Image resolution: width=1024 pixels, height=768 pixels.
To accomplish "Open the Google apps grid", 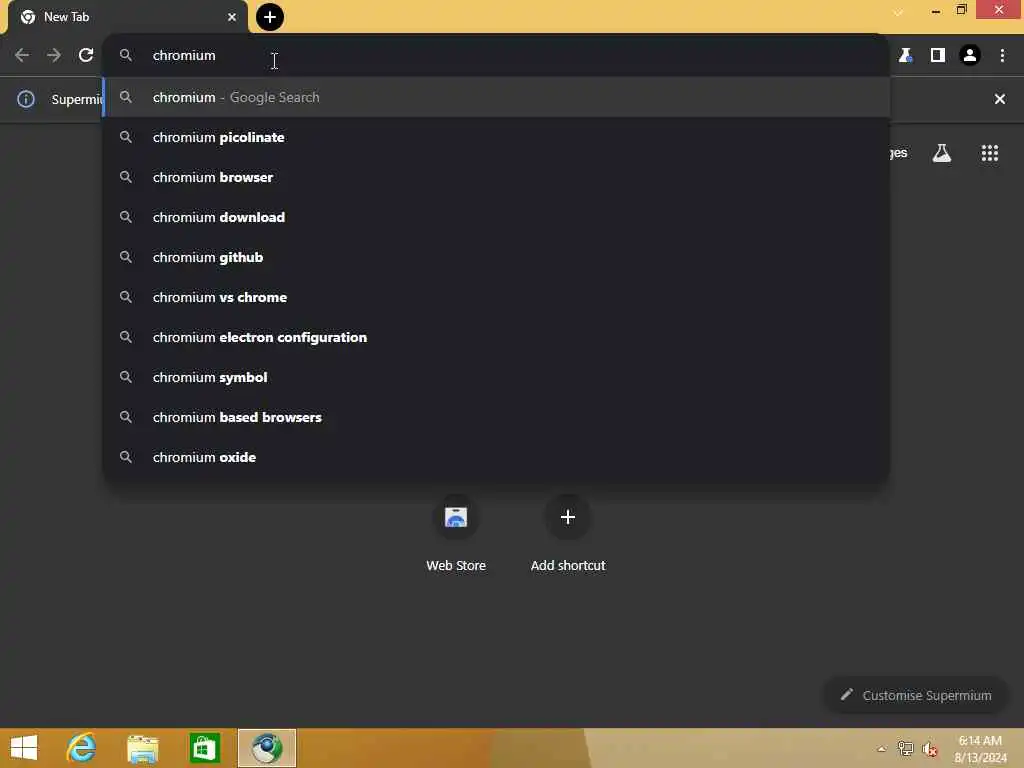I will coord(990,153).
